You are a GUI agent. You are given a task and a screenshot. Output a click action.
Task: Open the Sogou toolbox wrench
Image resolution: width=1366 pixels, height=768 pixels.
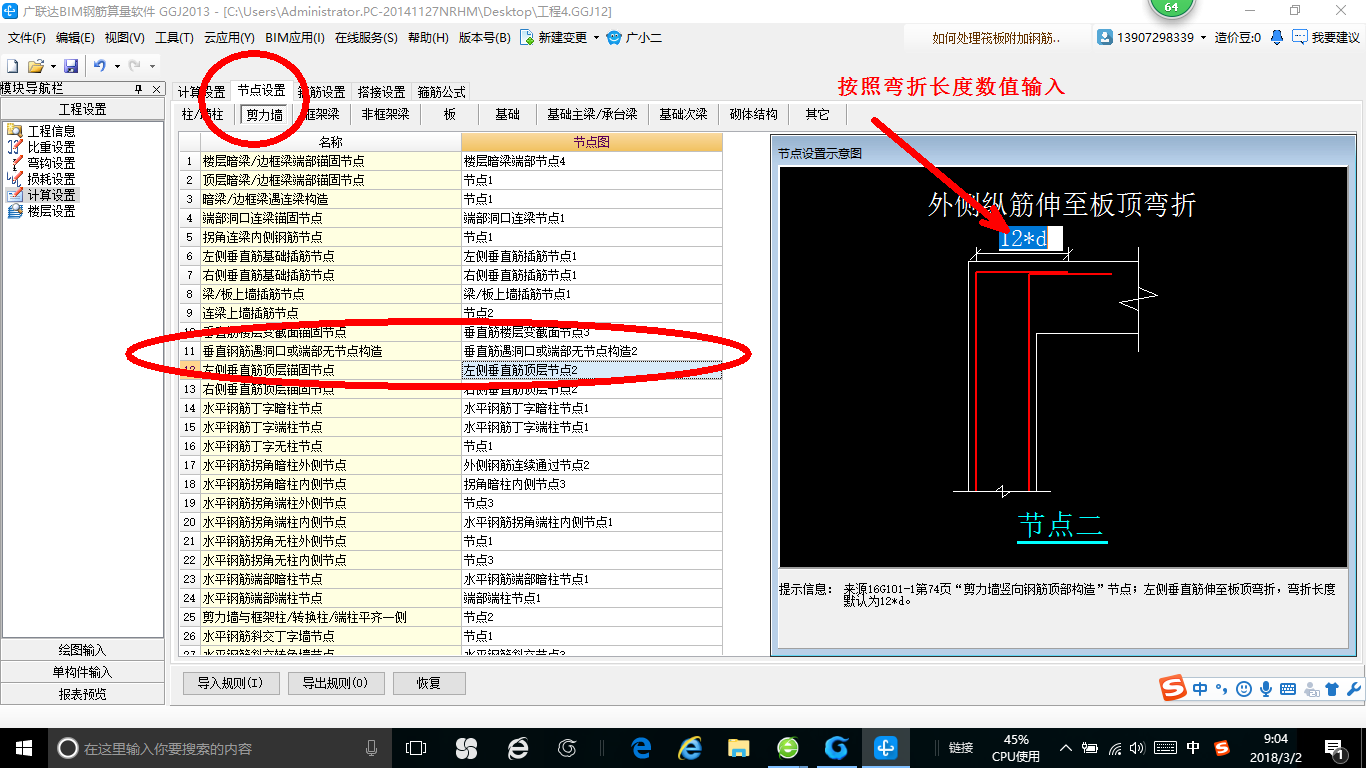[x=1353, y=689]
